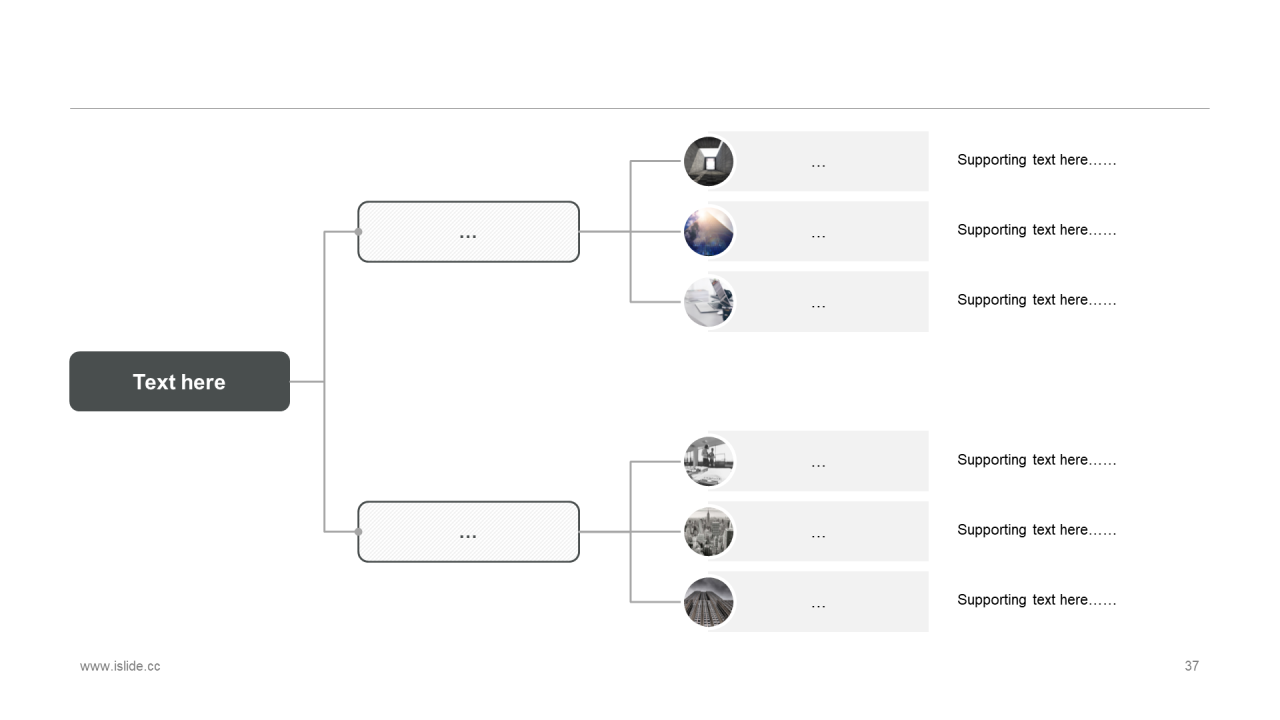
Task: Click the gray bar beside the tunnel image
Action: click(x=819, y=161)
